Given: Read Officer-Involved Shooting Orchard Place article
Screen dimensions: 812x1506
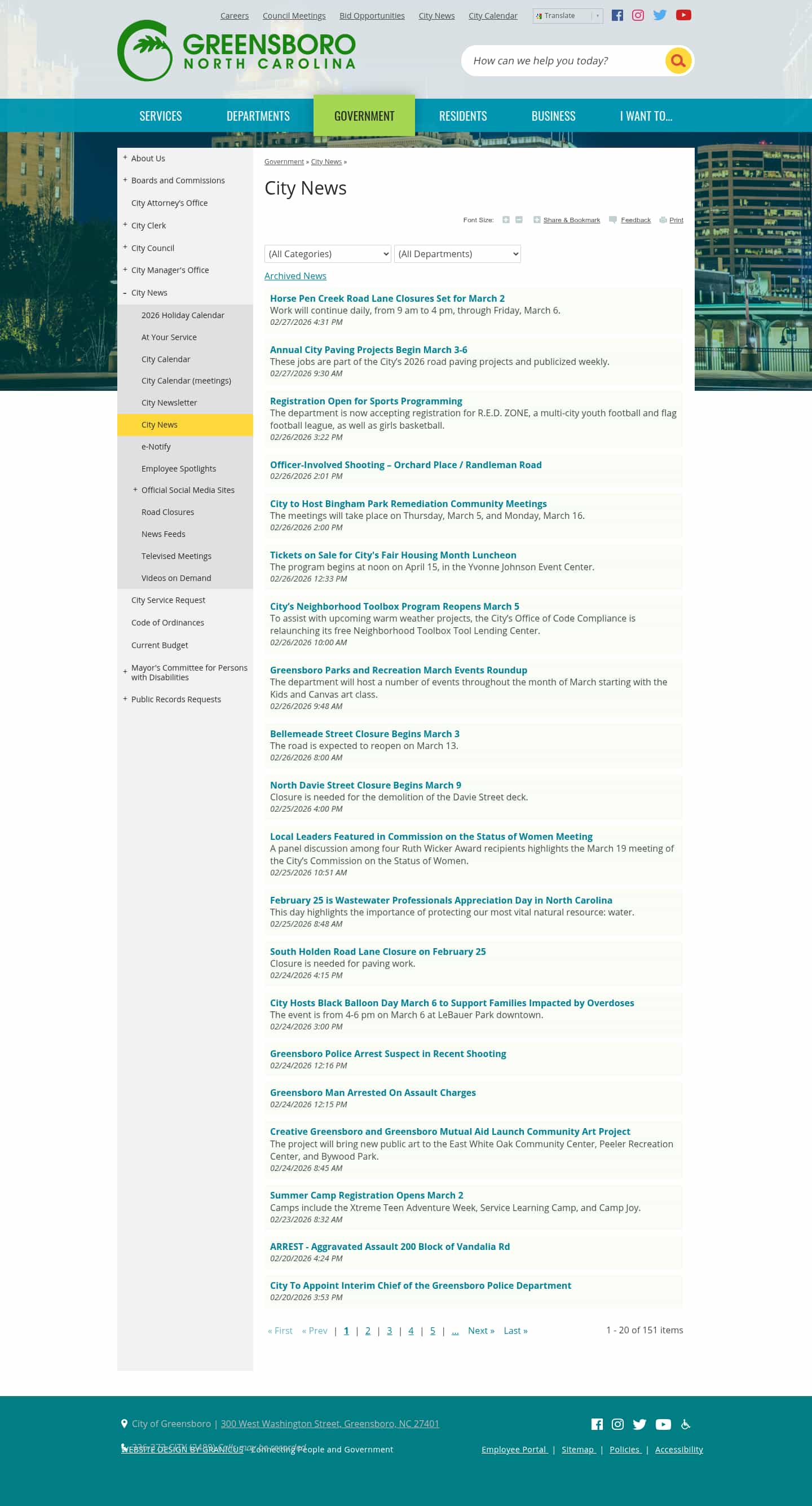Looking at the screenshot, I should [405, 465].
